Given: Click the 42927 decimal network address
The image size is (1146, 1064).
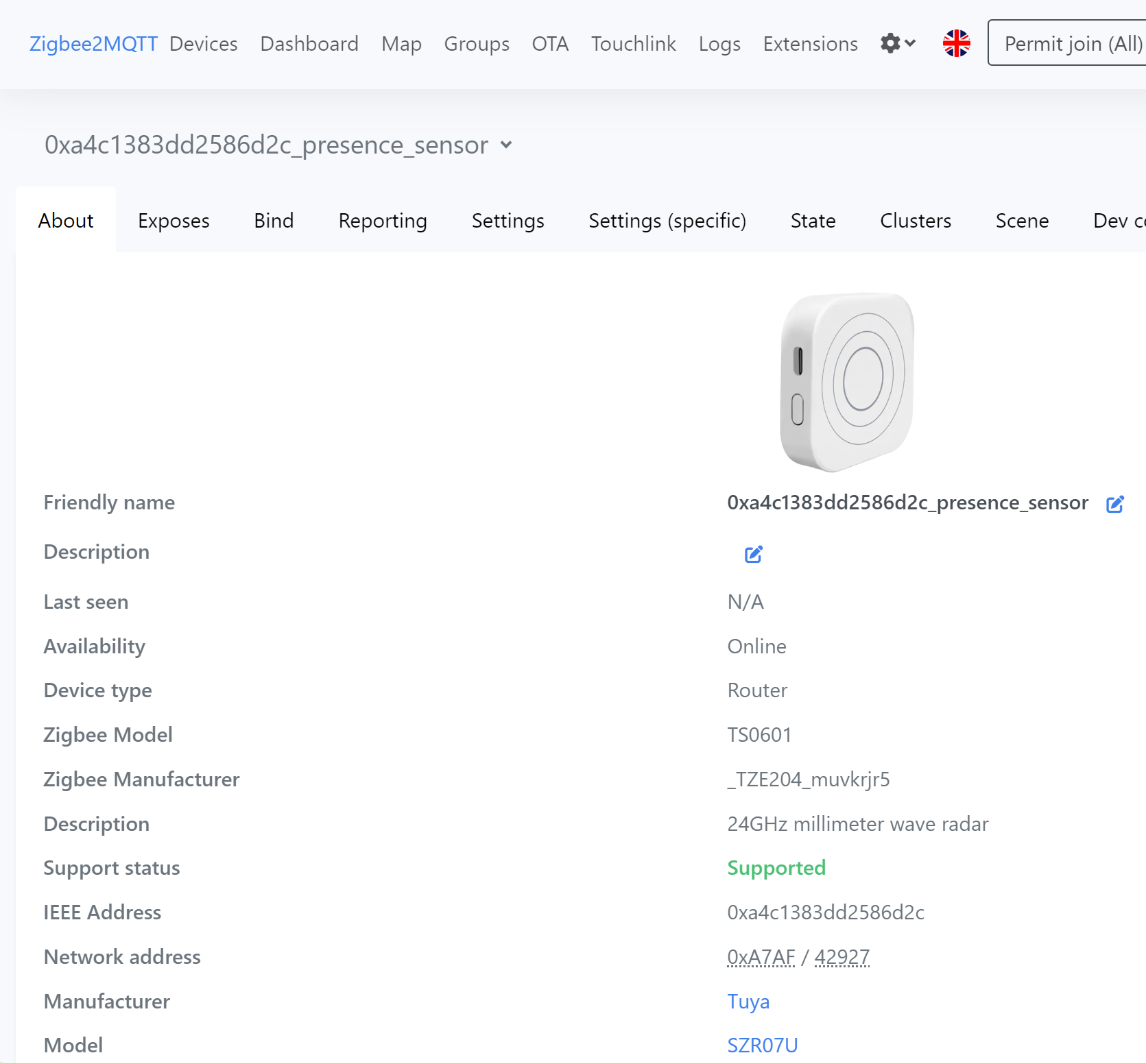Looking at the screenshot, I should [x=842, y=956].
